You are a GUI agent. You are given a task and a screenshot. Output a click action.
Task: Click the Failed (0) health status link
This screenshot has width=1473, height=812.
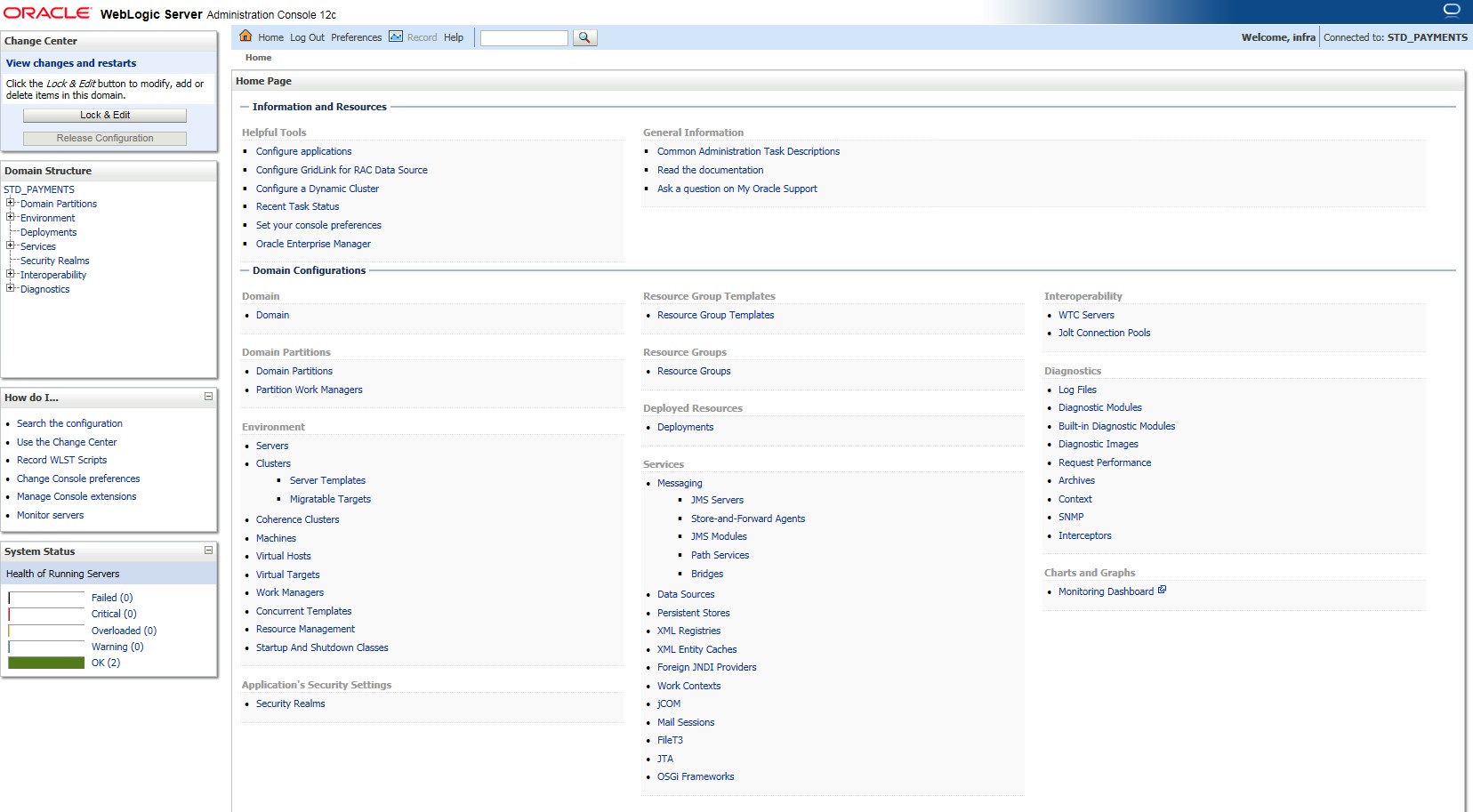[x=112, y=598]
